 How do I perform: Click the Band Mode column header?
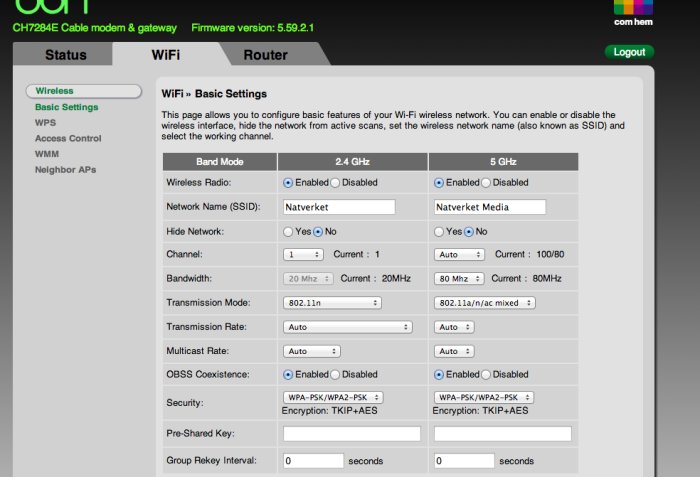(x=220, y=162)
